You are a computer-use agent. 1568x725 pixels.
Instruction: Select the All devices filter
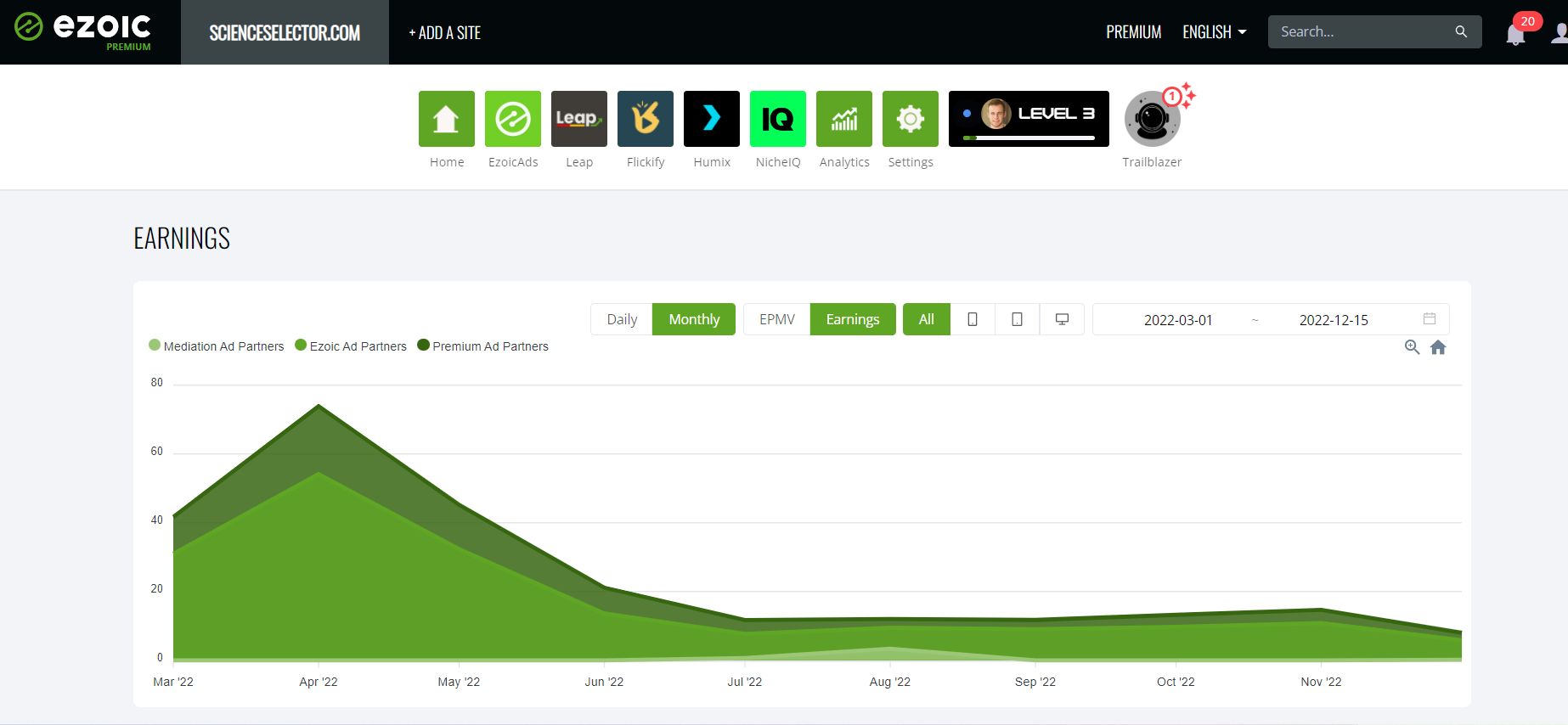(927, 319)
